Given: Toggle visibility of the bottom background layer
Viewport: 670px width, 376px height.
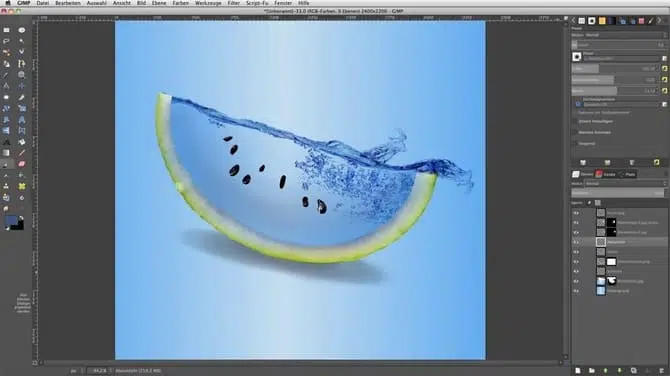Looking at the screenshot, I should [x=576, y=291].
